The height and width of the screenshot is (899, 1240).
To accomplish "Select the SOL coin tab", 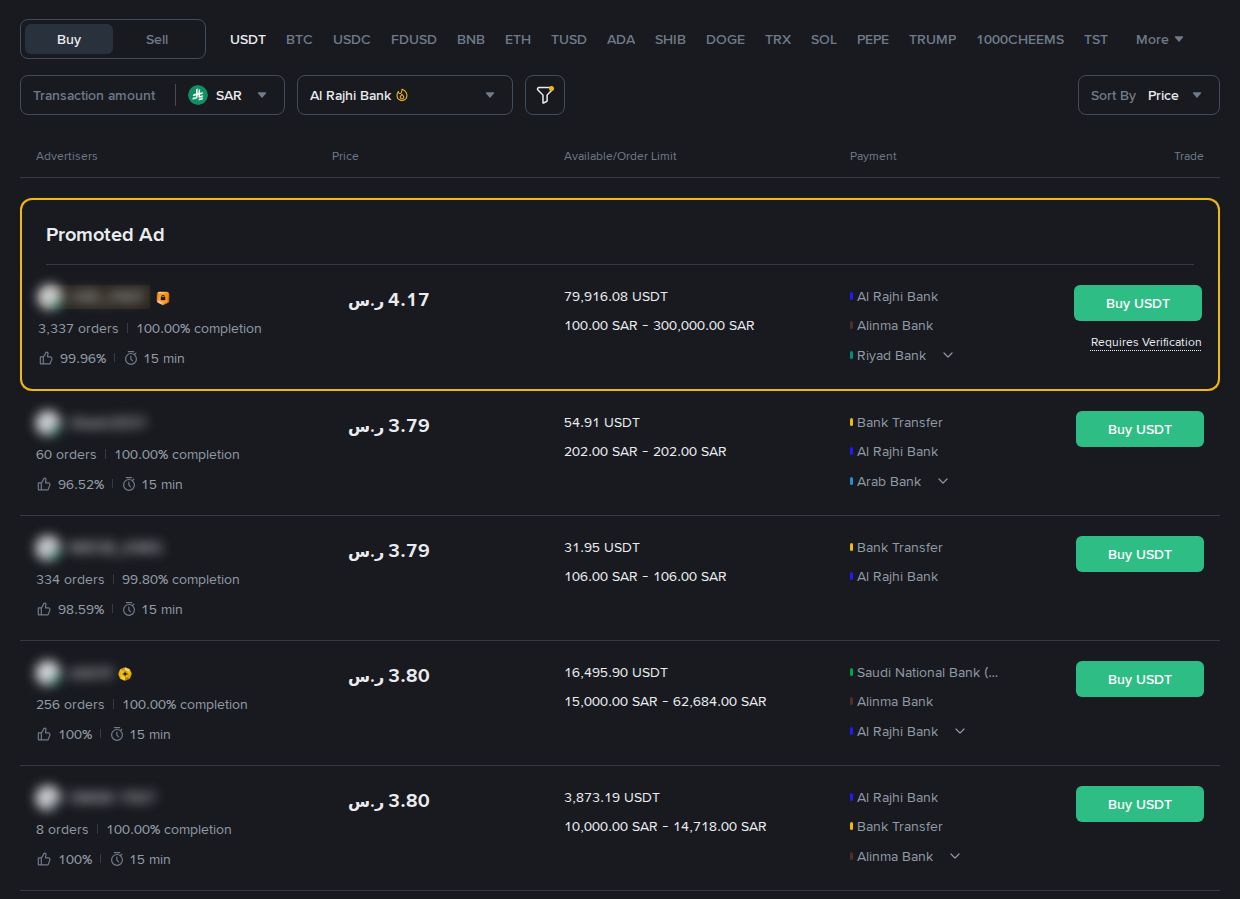I will (x=824, y=39).
